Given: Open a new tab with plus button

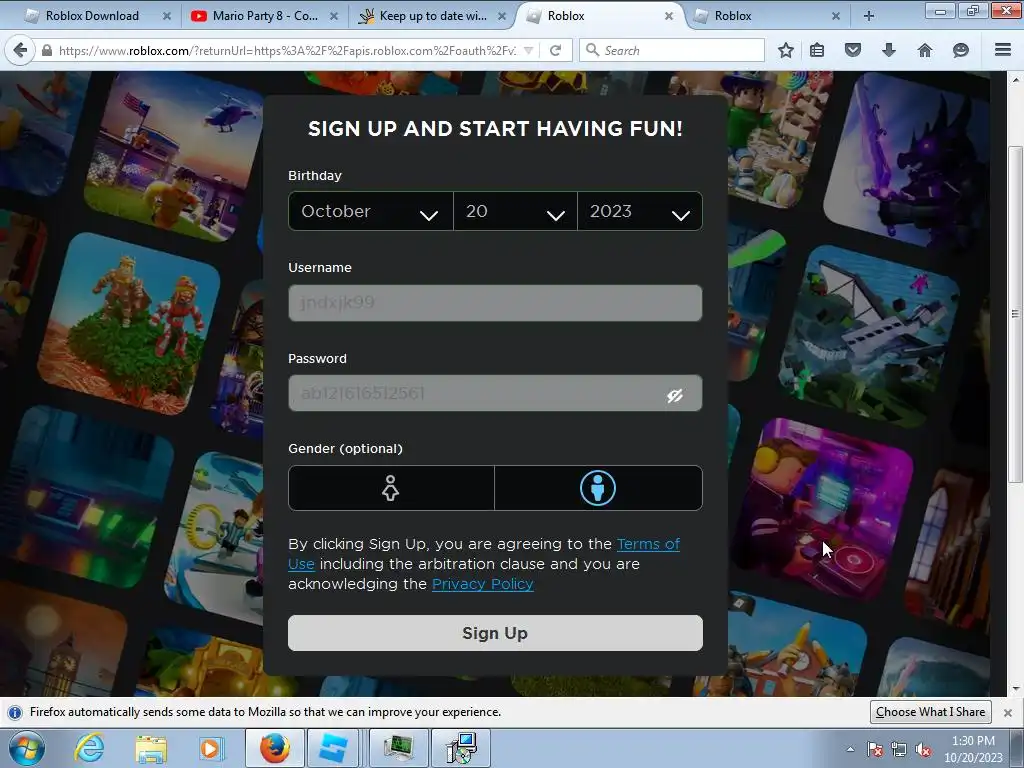Looking at the screenshot, I should pyautogui.click(x=869, y=16).
